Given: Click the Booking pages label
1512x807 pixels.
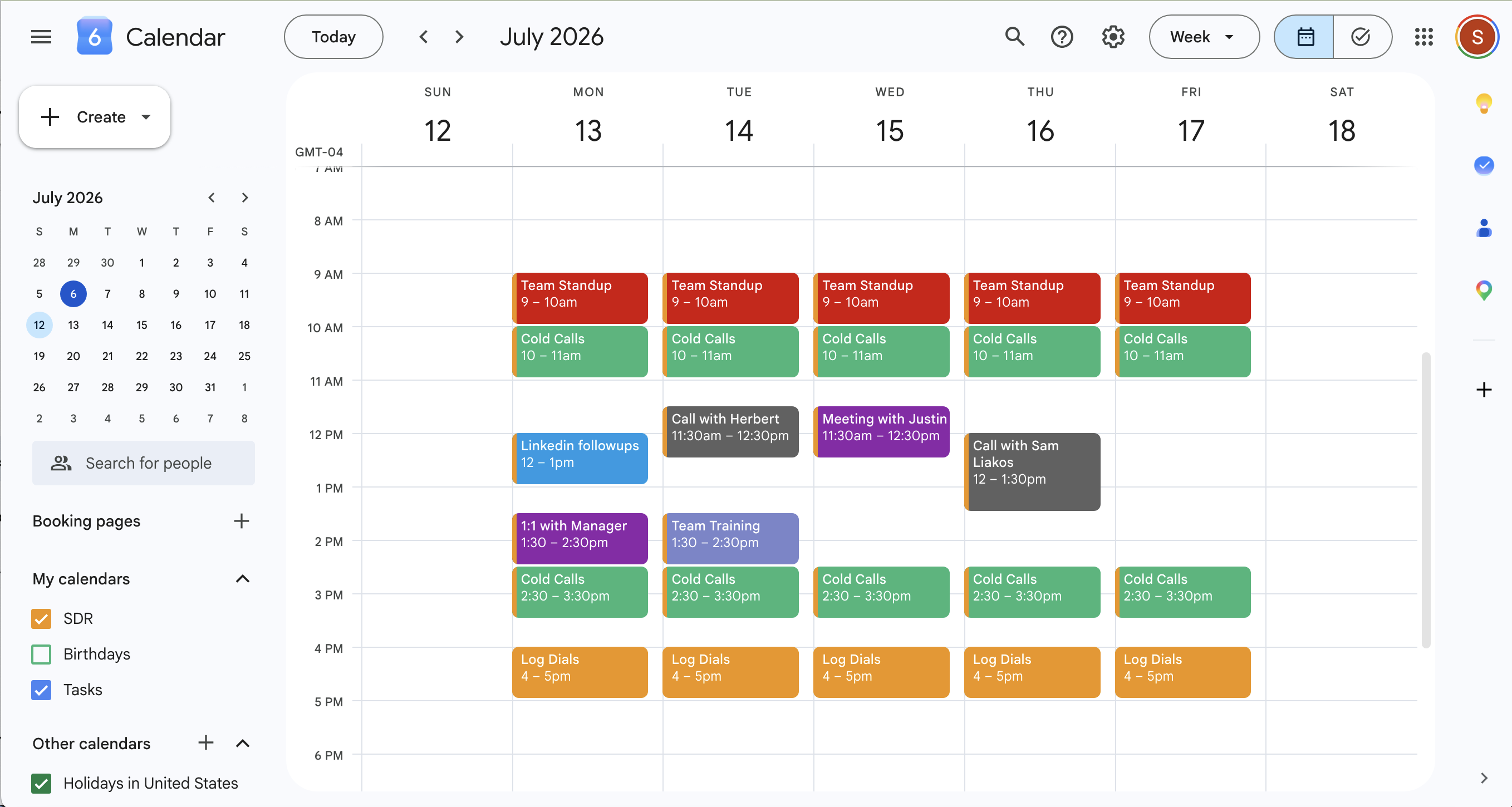Looking at the screenshot, I should [x=86, y=520].
